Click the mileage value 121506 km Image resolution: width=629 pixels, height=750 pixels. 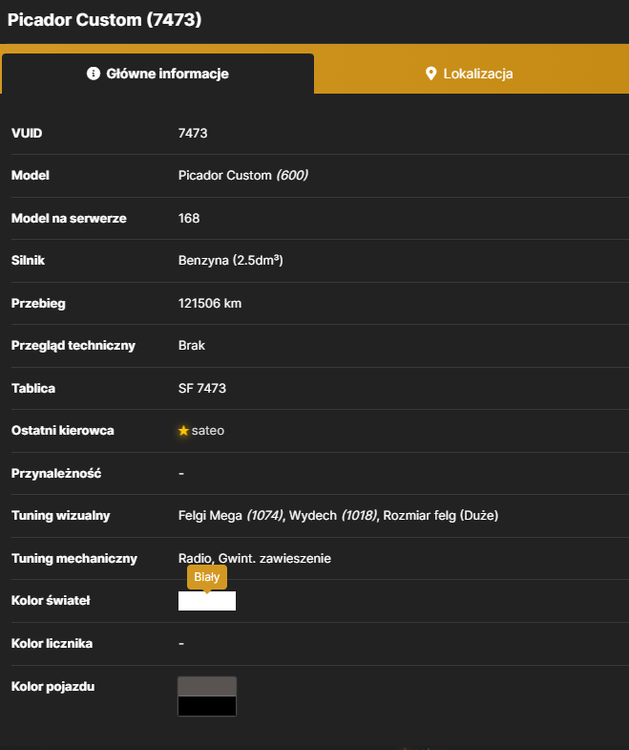point(210,303)
